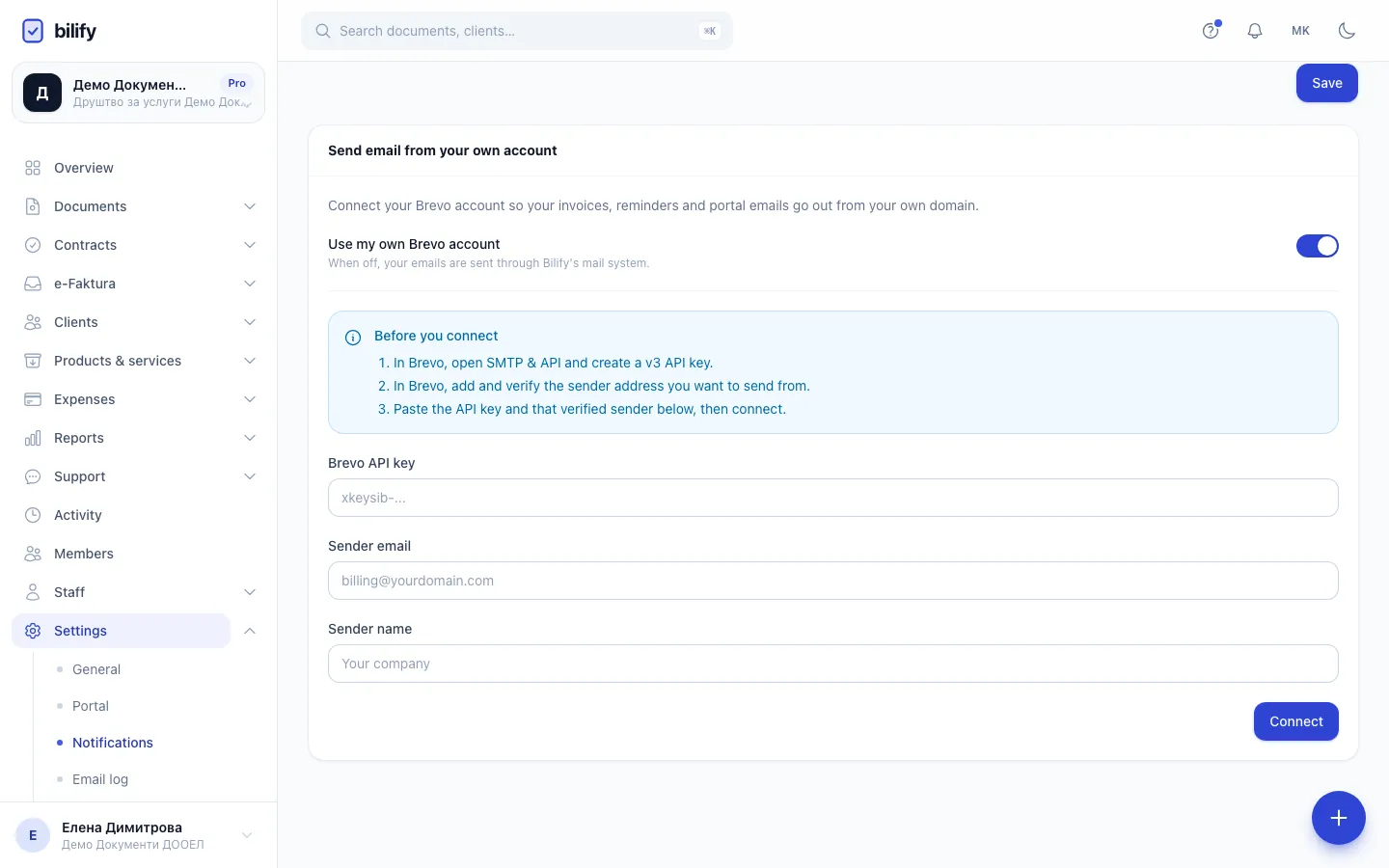
Task: Click the Reports bar chart icon
Action: pos(33,438)
